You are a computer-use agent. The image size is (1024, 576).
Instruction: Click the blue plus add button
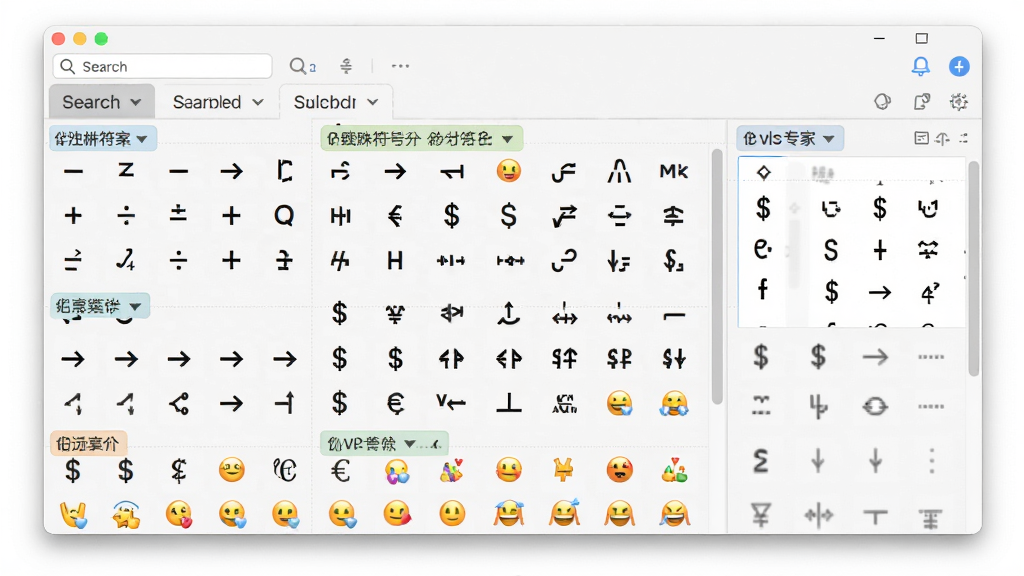click(959, 66)
